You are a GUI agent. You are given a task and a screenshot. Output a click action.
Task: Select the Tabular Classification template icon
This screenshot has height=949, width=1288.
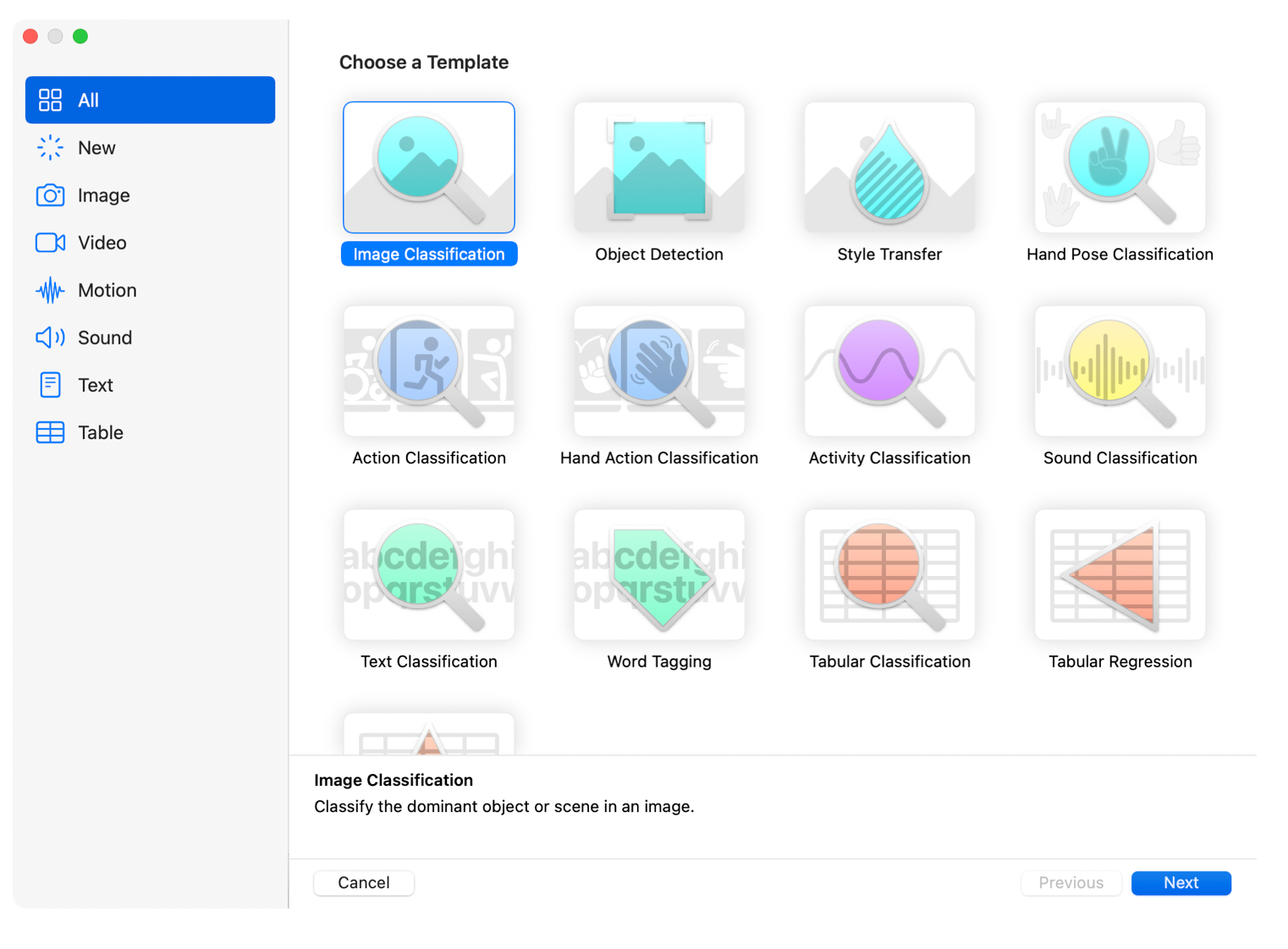(x=889, y=575)
